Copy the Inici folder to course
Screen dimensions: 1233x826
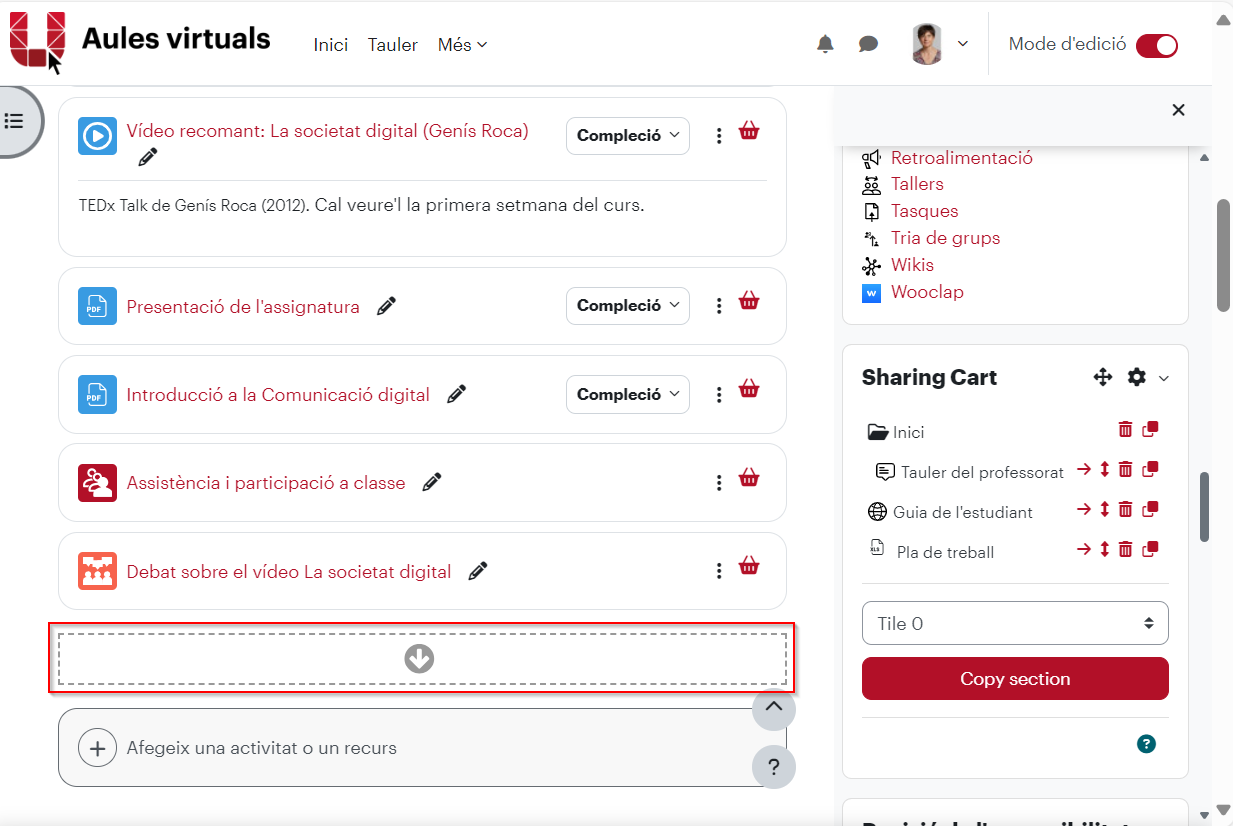click(1150, 429)
